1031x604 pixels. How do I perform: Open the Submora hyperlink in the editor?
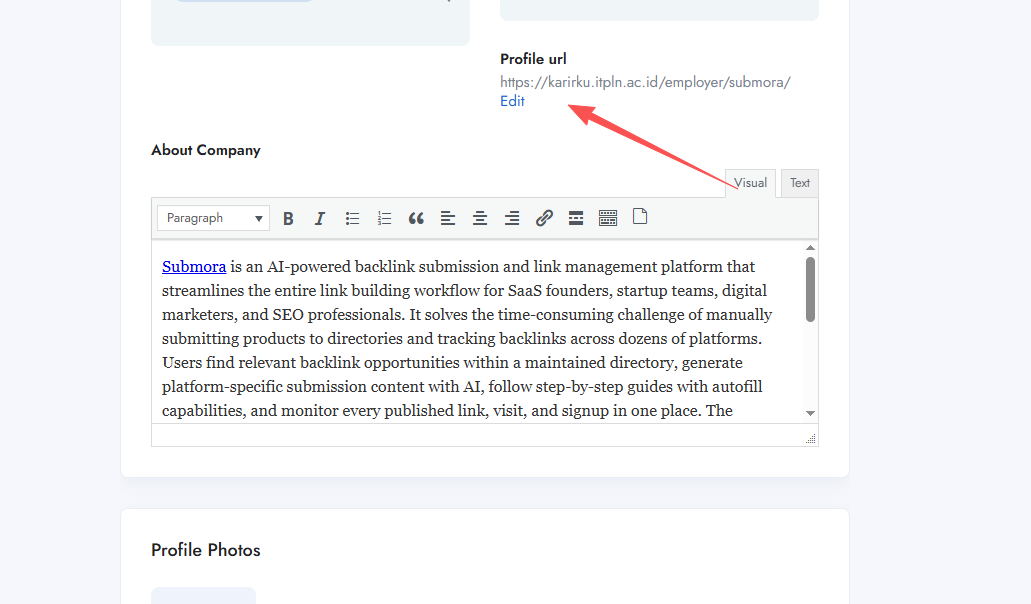point(194,267)
